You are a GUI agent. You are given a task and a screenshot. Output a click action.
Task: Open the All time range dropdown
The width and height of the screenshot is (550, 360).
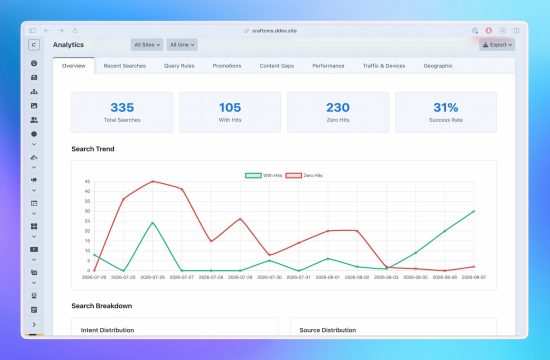pyautogui.click(x=182, y=45)
